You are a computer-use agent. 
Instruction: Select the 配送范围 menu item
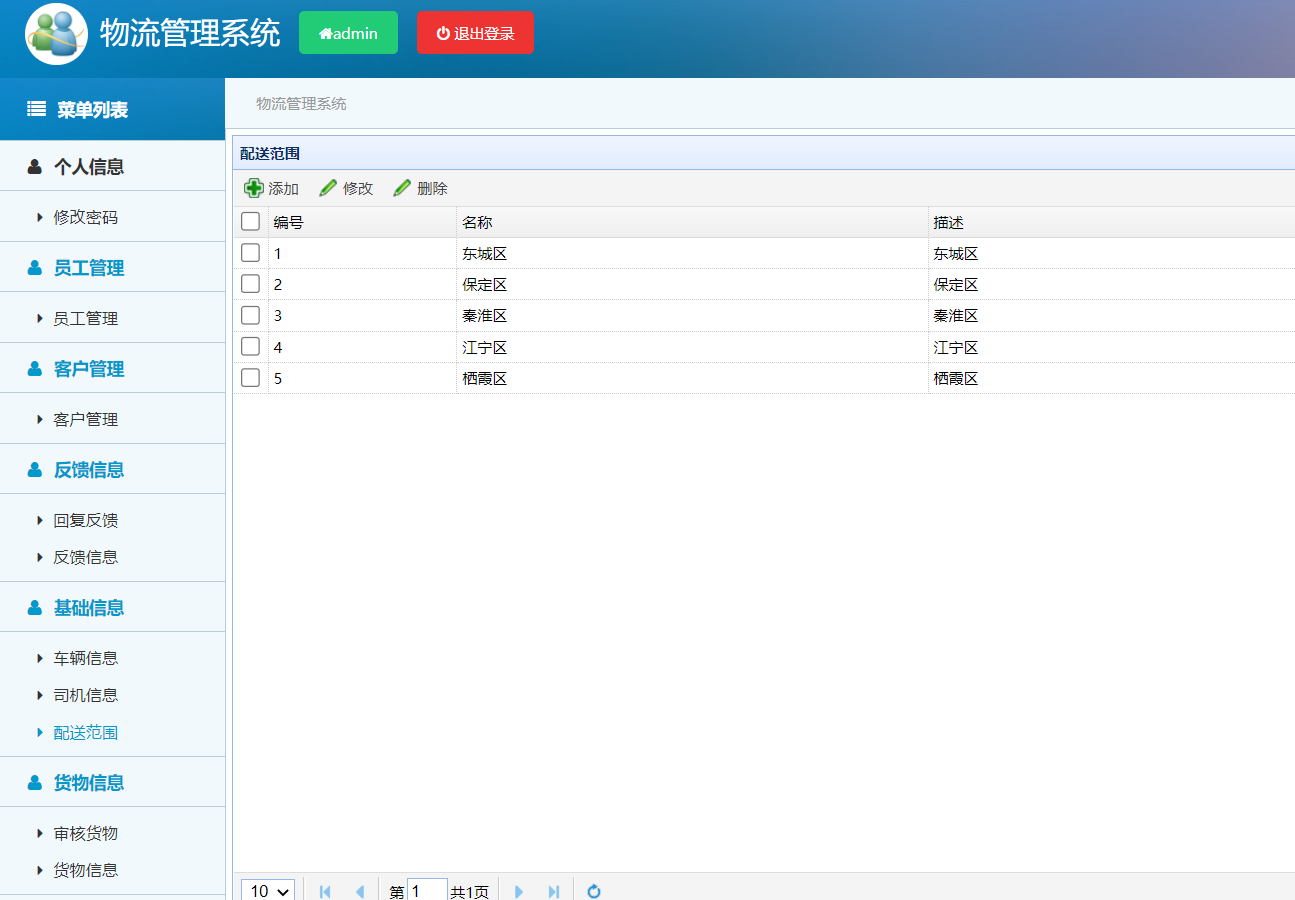point(86,732)
